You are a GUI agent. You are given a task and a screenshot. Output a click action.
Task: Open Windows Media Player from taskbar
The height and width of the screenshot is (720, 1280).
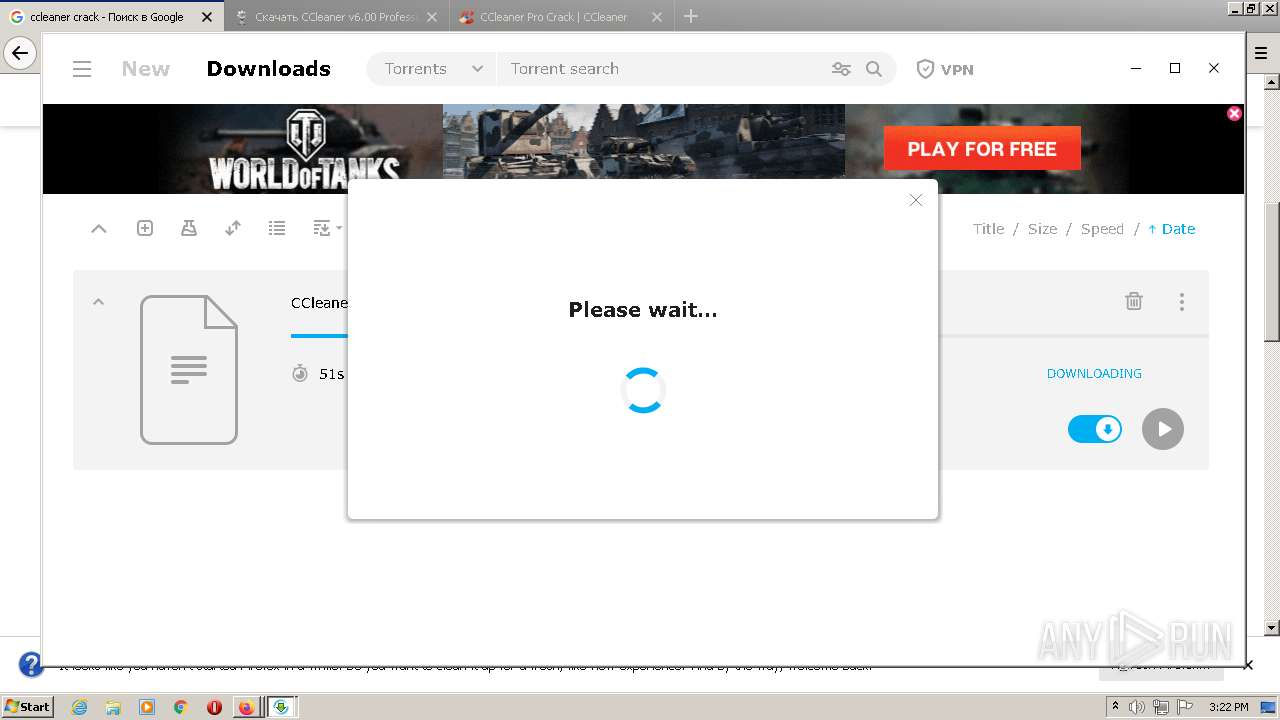click(147, 707)
